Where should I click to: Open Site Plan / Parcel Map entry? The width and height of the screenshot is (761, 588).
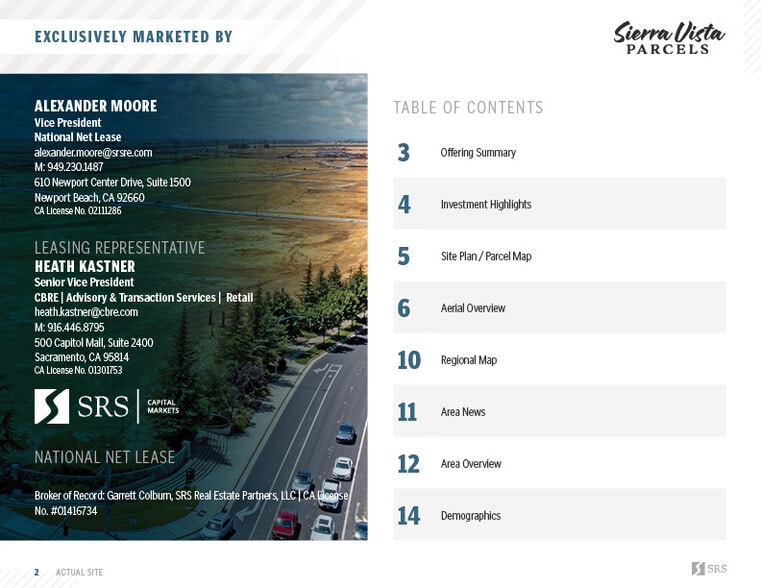(486, 257)
